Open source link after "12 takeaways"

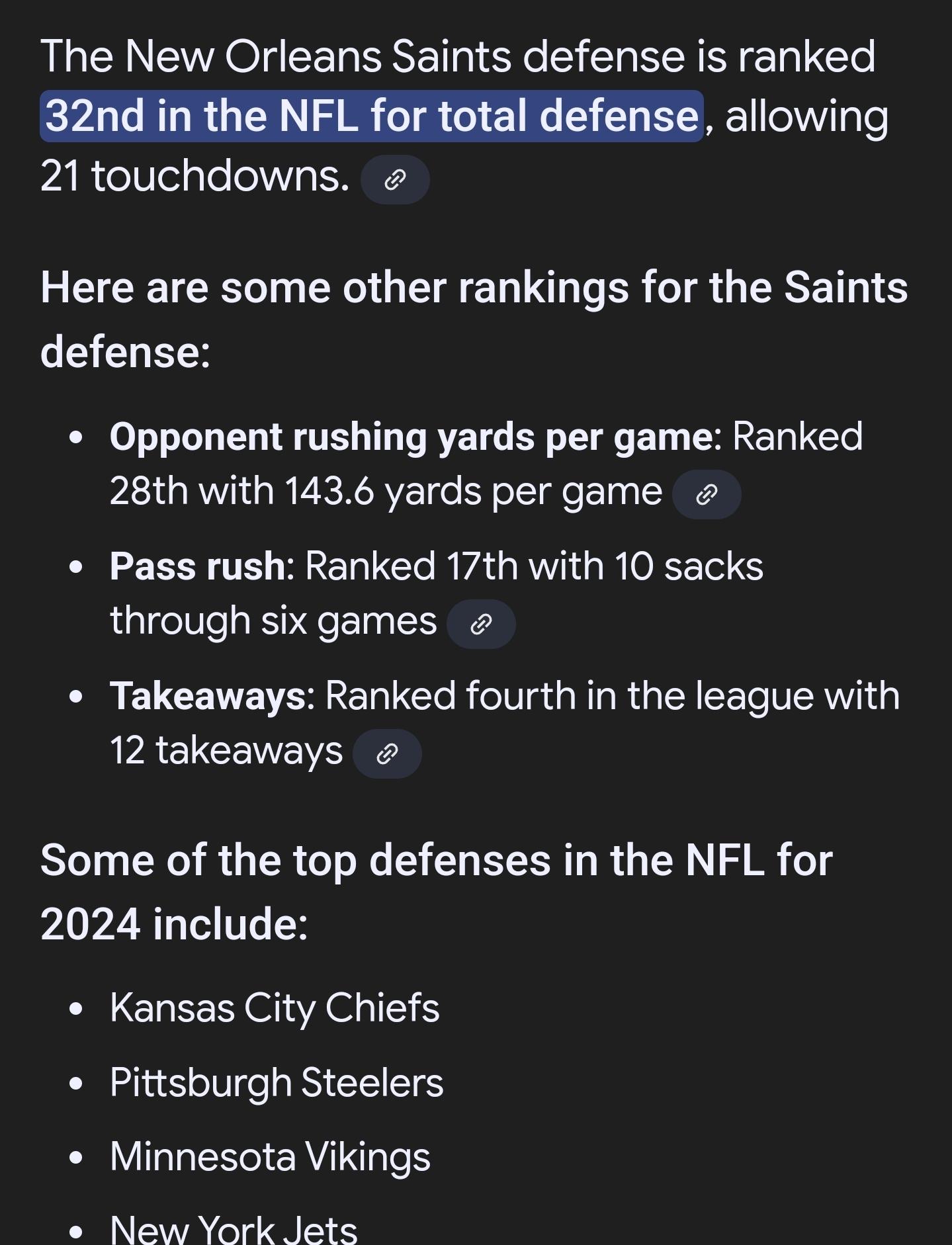387,753
